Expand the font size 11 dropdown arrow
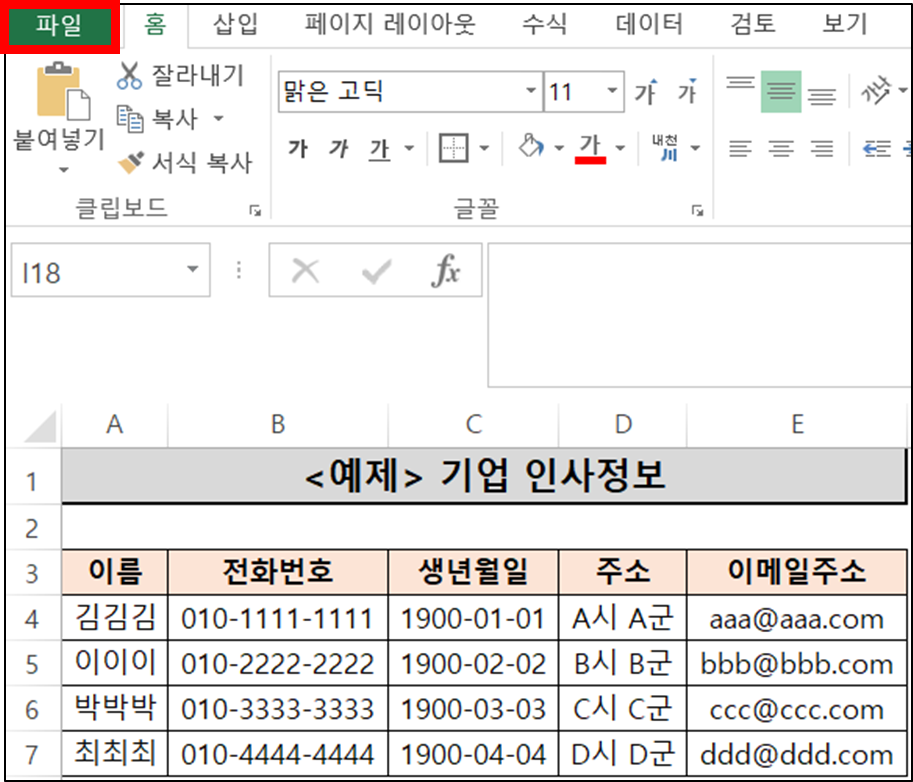 point(612,91)
